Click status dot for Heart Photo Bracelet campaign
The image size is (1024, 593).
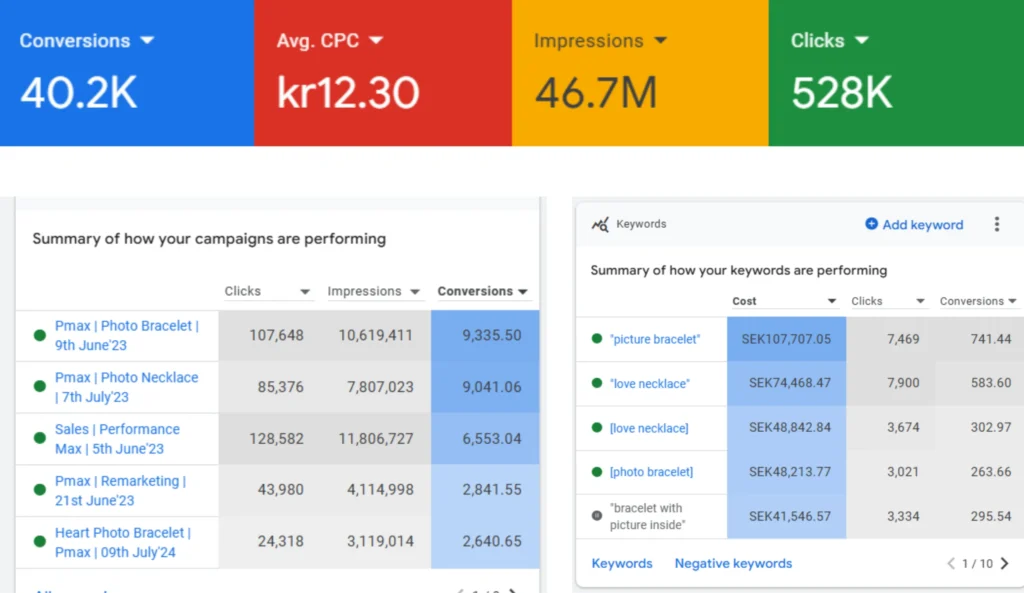(40, 541)
